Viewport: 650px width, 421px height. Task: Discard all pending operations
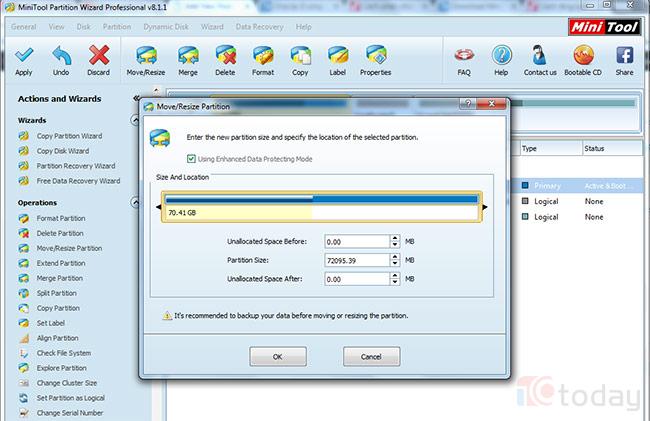tap(99, 61)
